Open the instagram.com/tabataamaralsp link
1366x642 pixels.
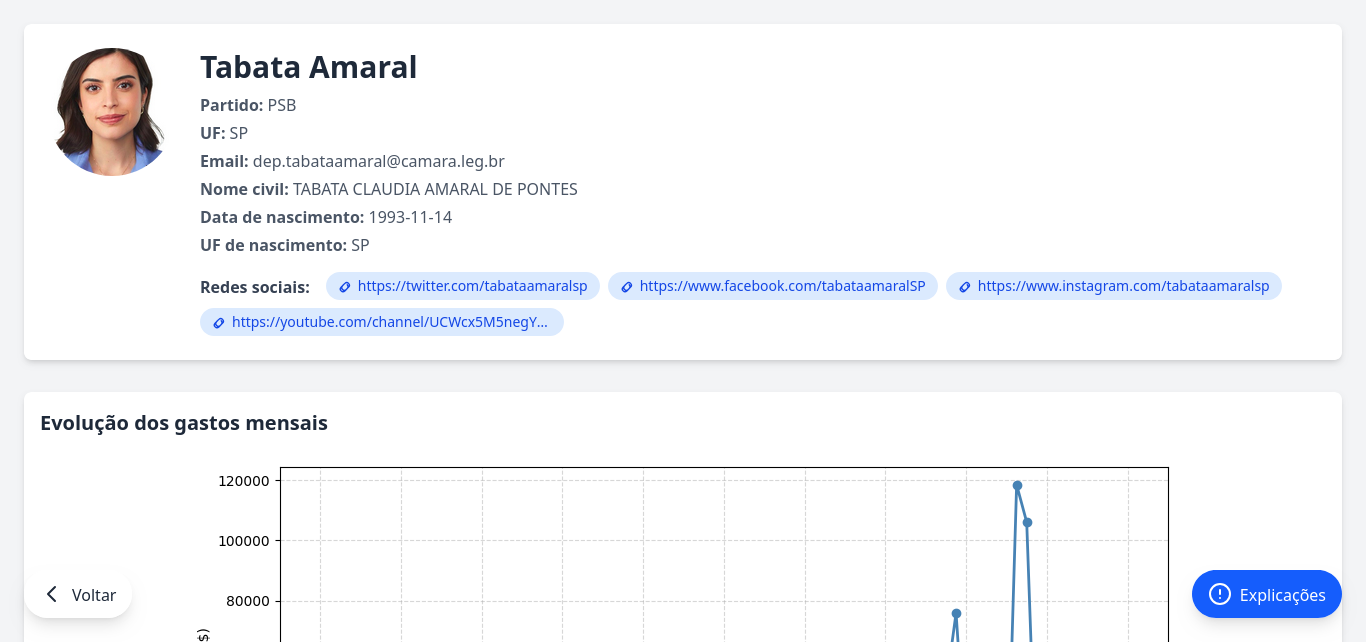coord(1123,286)
